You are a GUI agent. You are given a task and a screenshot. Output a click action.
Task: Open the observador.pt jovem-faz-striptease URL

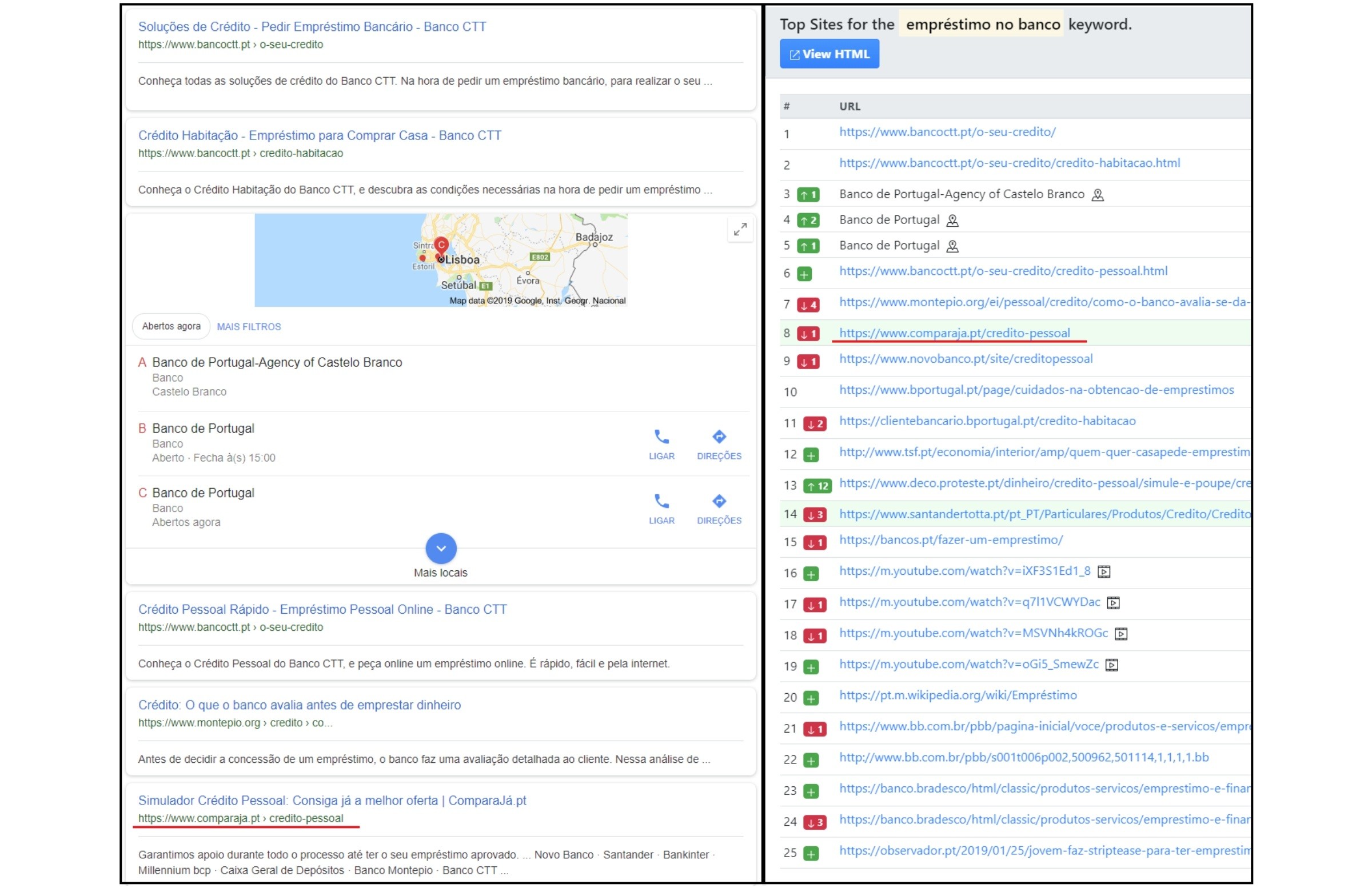point(1044,851)
